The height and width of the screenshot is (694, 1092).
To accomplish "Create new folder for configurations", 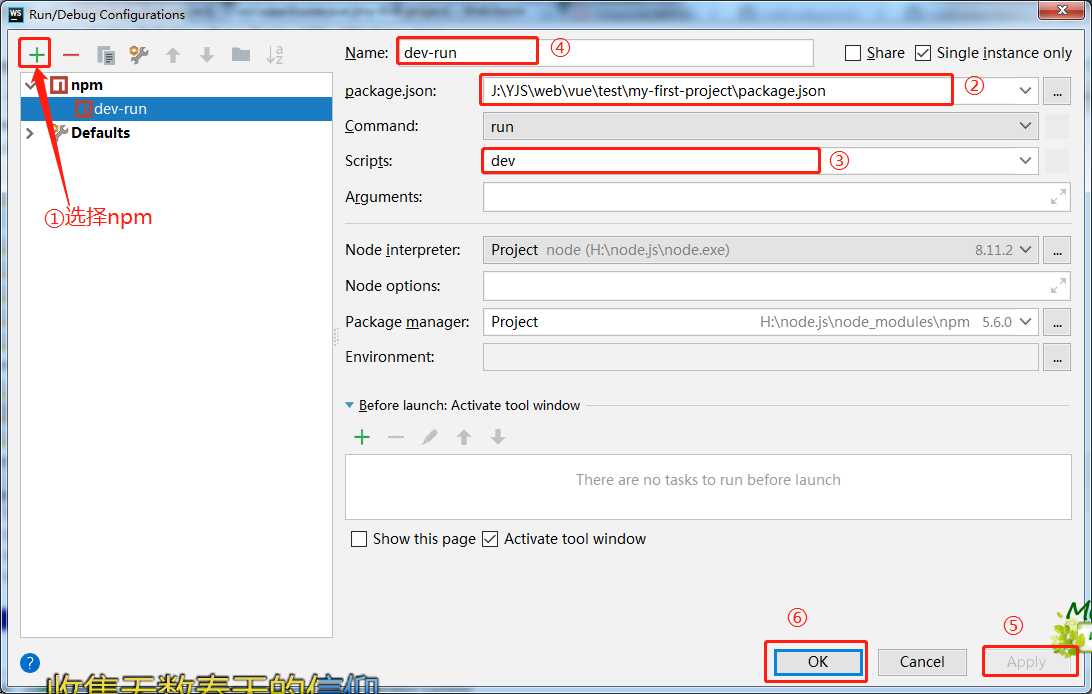I will [x=241, y=54].
